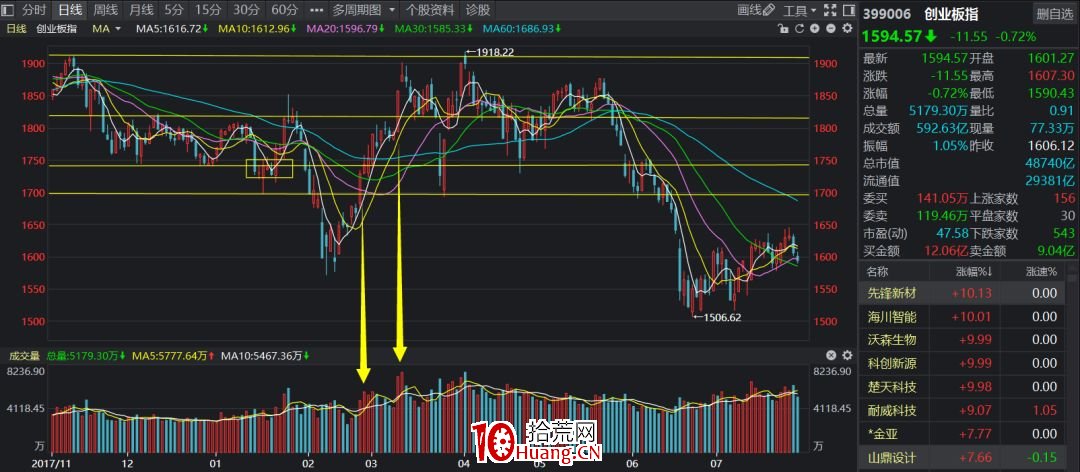Zoom out chart with minus icon
Image resolution: width=1080 pixels, height=472 pixels.
pos(830,28)
